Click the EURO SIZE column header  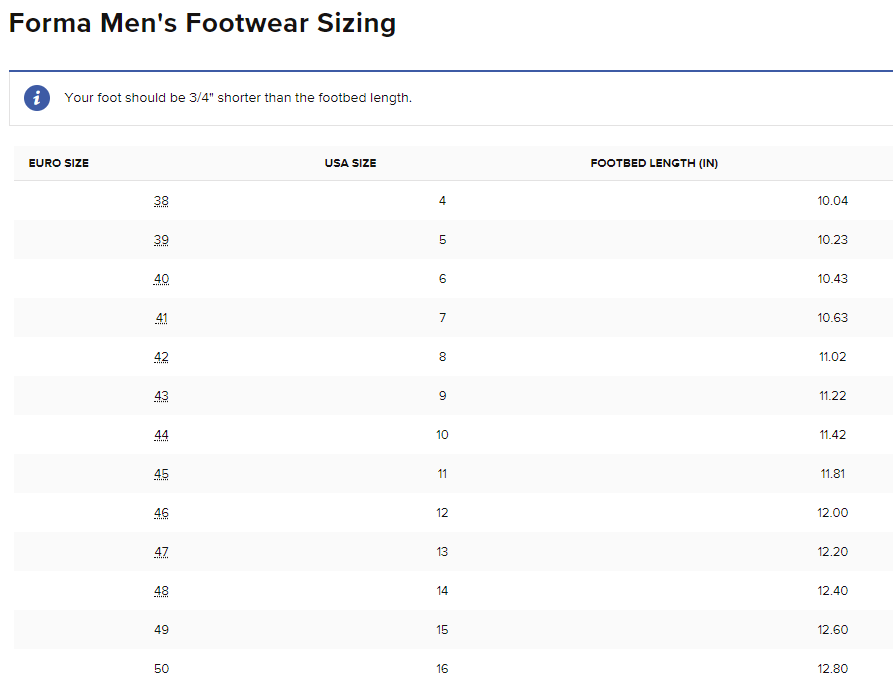[59, 163]
